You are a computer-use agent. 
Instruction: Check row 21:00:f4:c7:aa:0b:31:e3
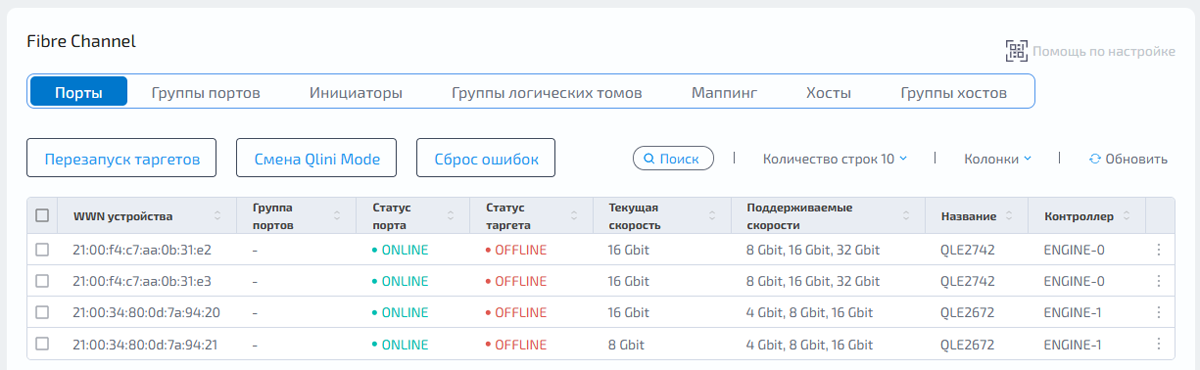(42, 281)
